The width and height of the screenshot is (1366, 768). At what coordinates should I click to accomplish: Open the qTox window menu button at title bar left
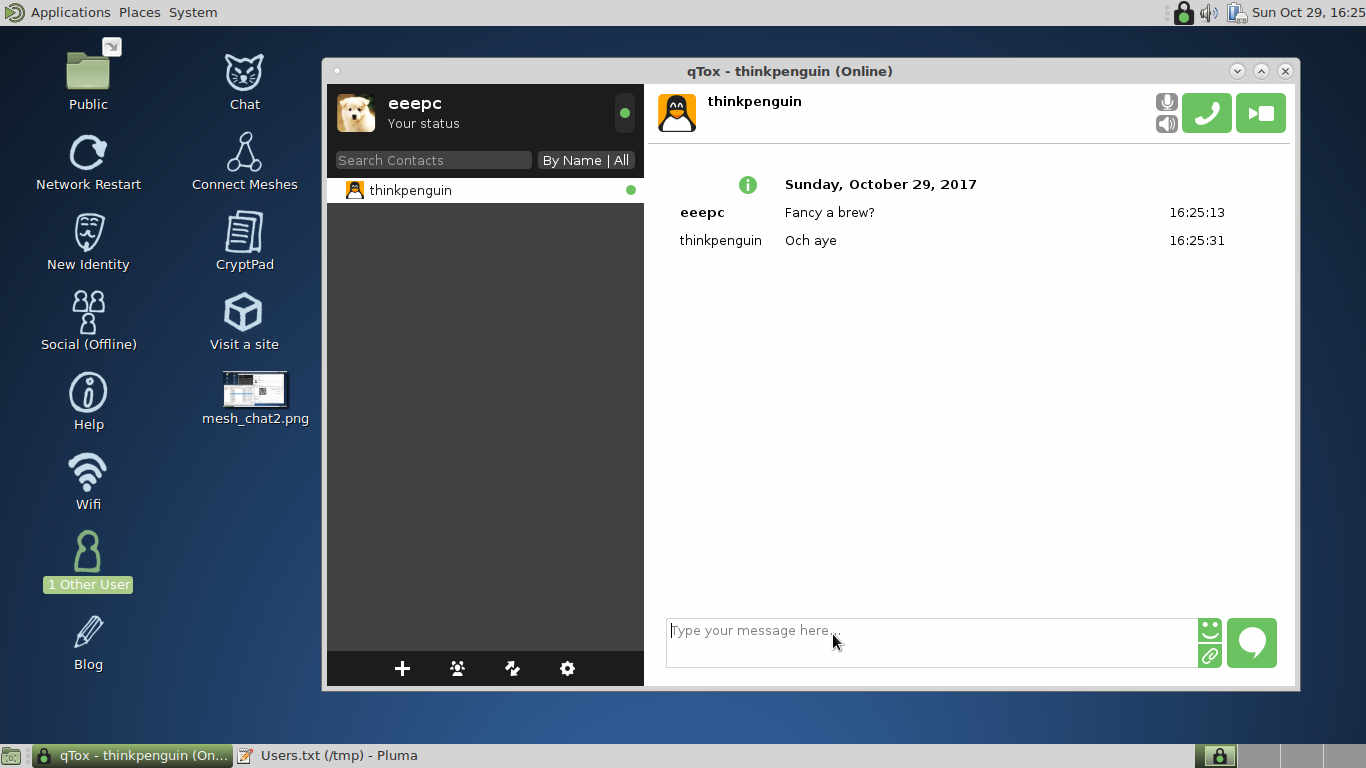pos(337,71)
